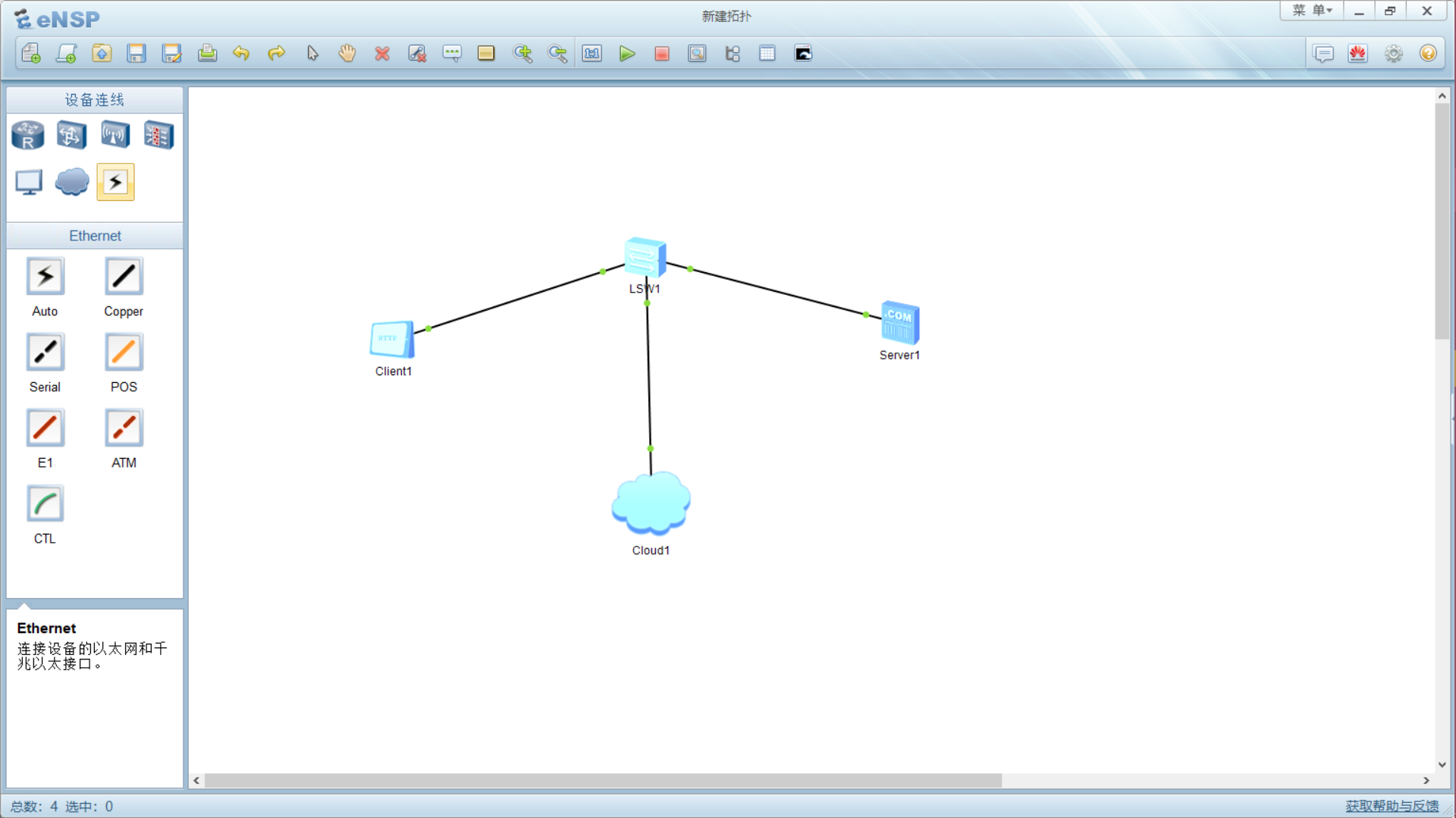Choose the Serial cable type
Screen dimensions: 1456x818
pyautogui.click(x=45, y=353)
